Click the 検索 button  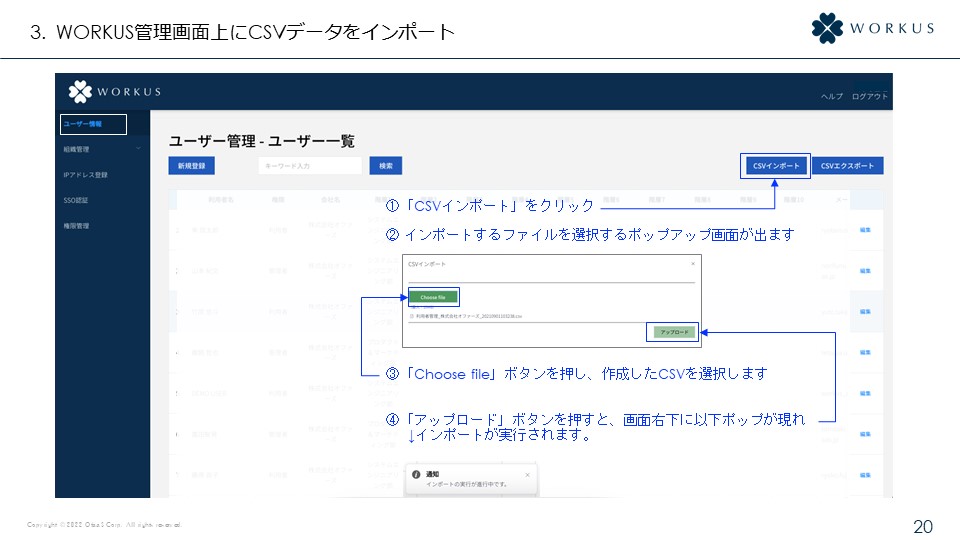coord(386,166)
